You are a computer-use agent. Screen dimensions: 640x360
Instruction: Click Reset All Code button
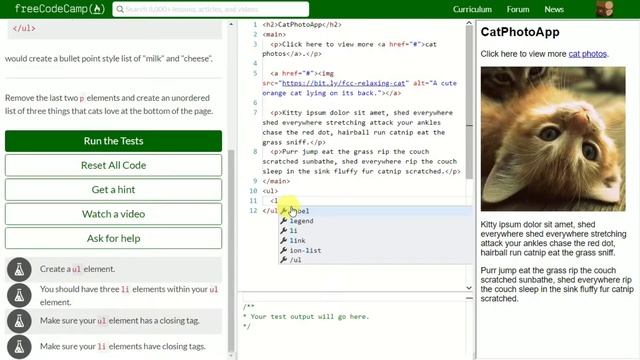(113, 165)
